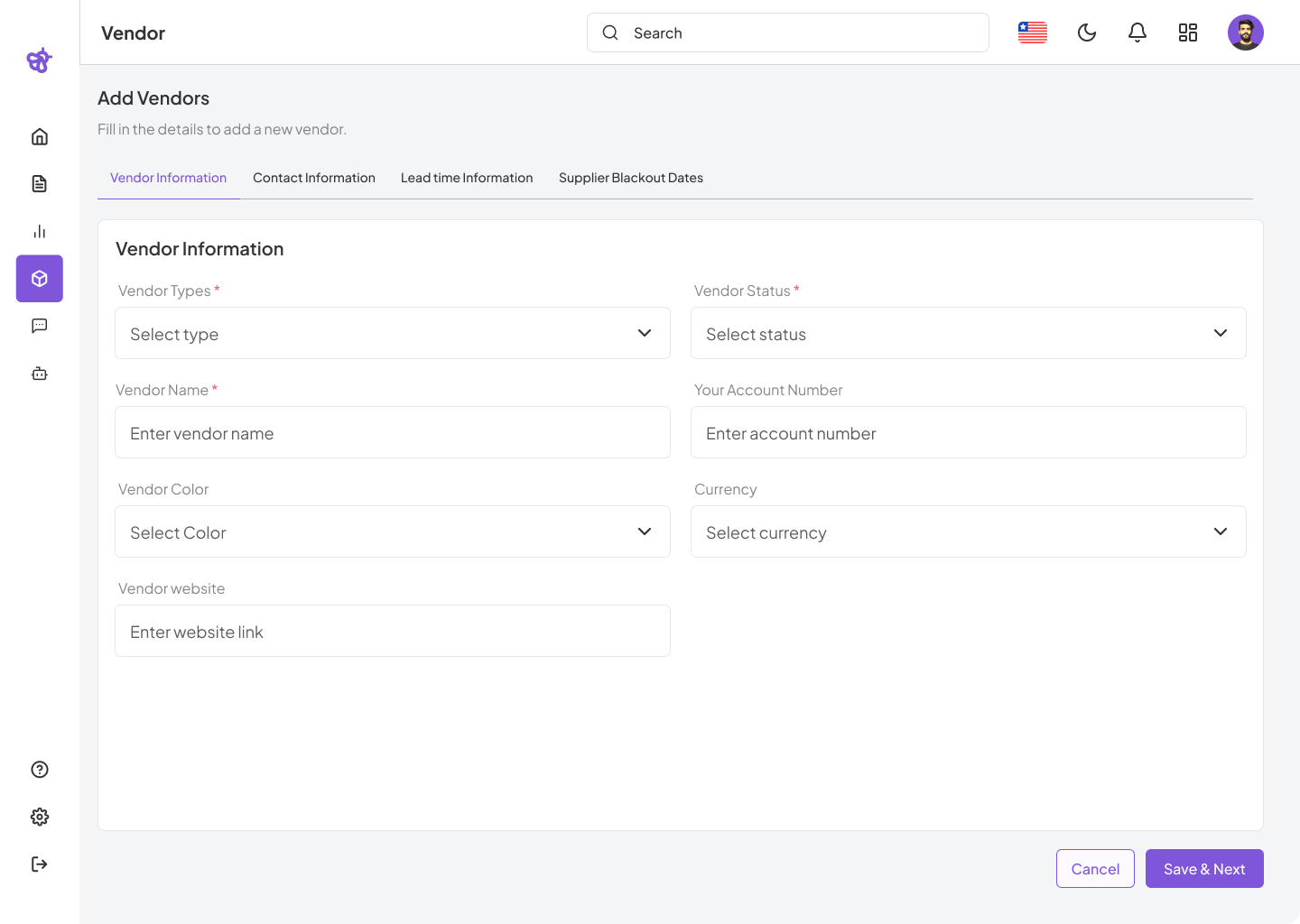
Task: Switch to the Contact Information tab
Action: (x=314, y=178)
